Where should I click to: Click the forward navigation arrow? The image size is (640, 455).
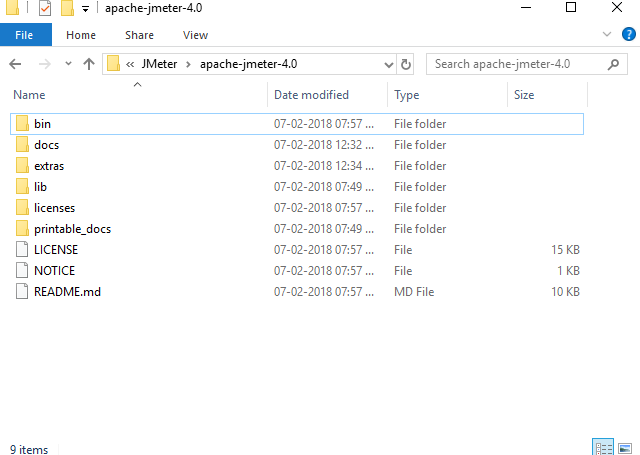(44, 64)
